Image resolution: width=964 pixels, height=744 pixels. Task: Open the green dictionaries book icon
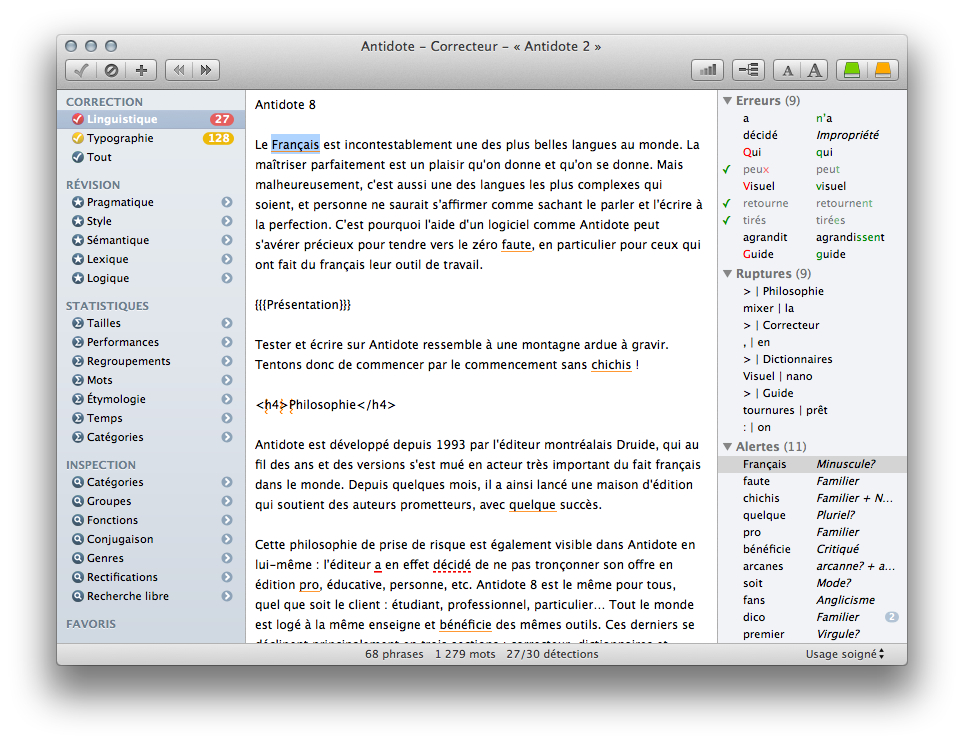tap(851, 70)
